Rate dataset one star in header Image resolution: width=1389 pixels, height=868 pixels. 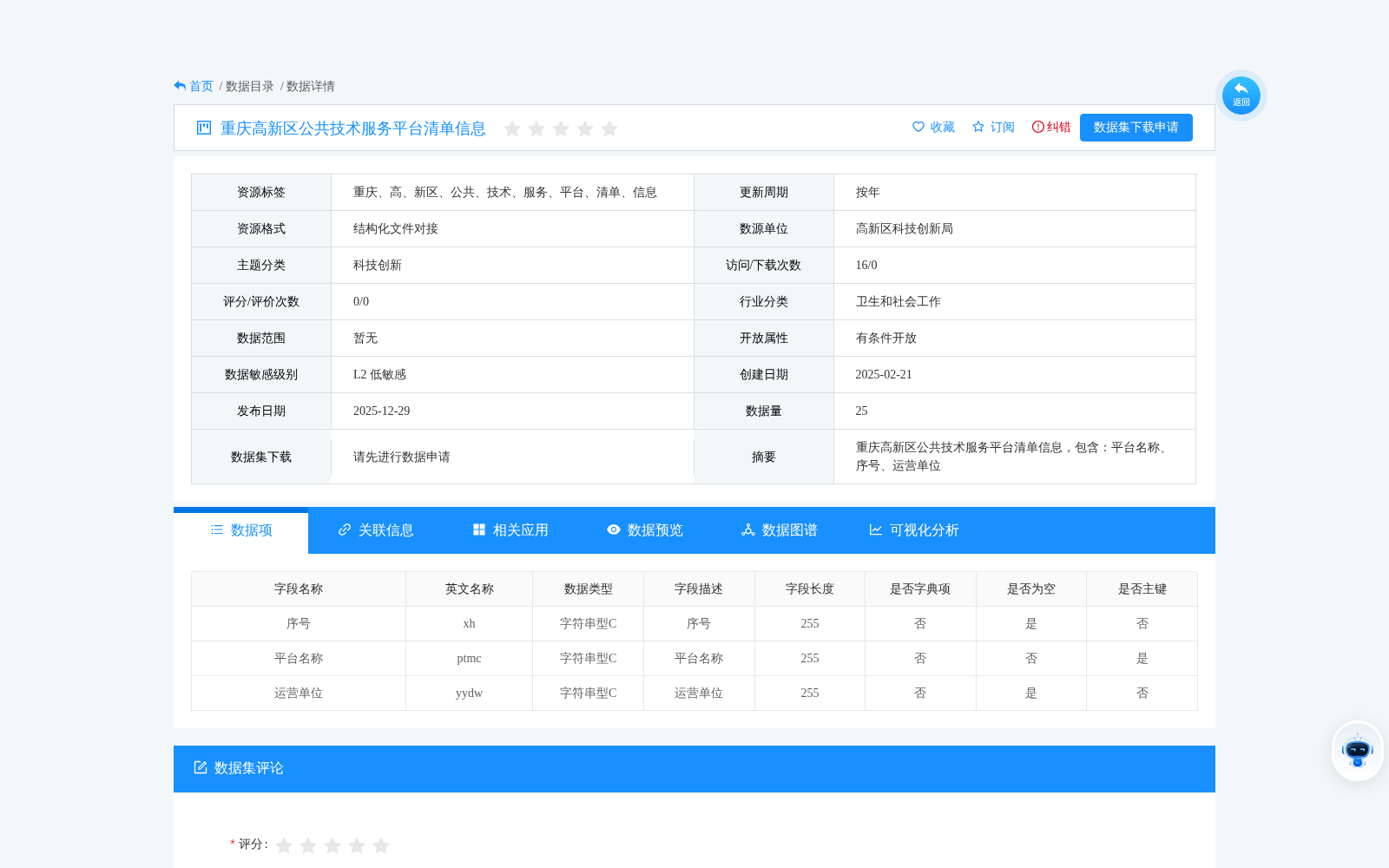512,128
